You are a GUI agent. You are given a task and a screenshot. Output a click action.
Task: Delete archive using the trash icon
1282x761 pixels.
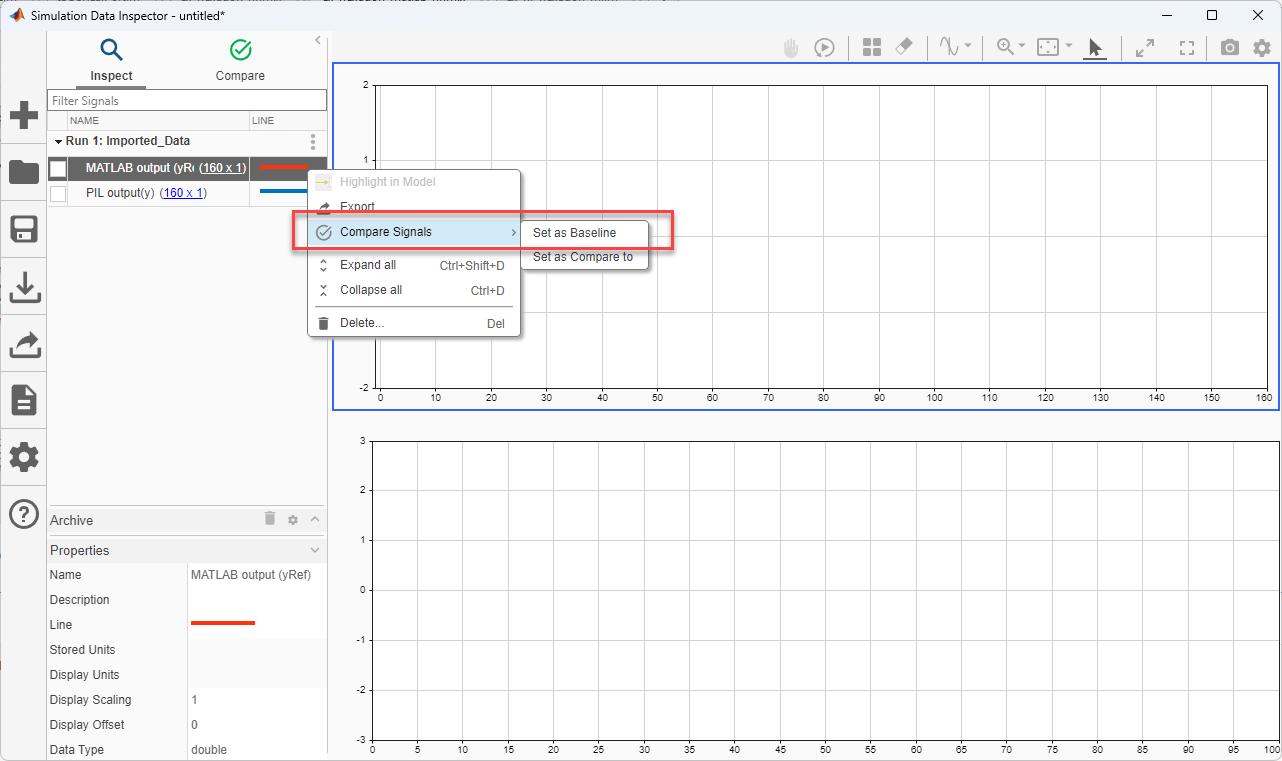[x=270, y=519]
